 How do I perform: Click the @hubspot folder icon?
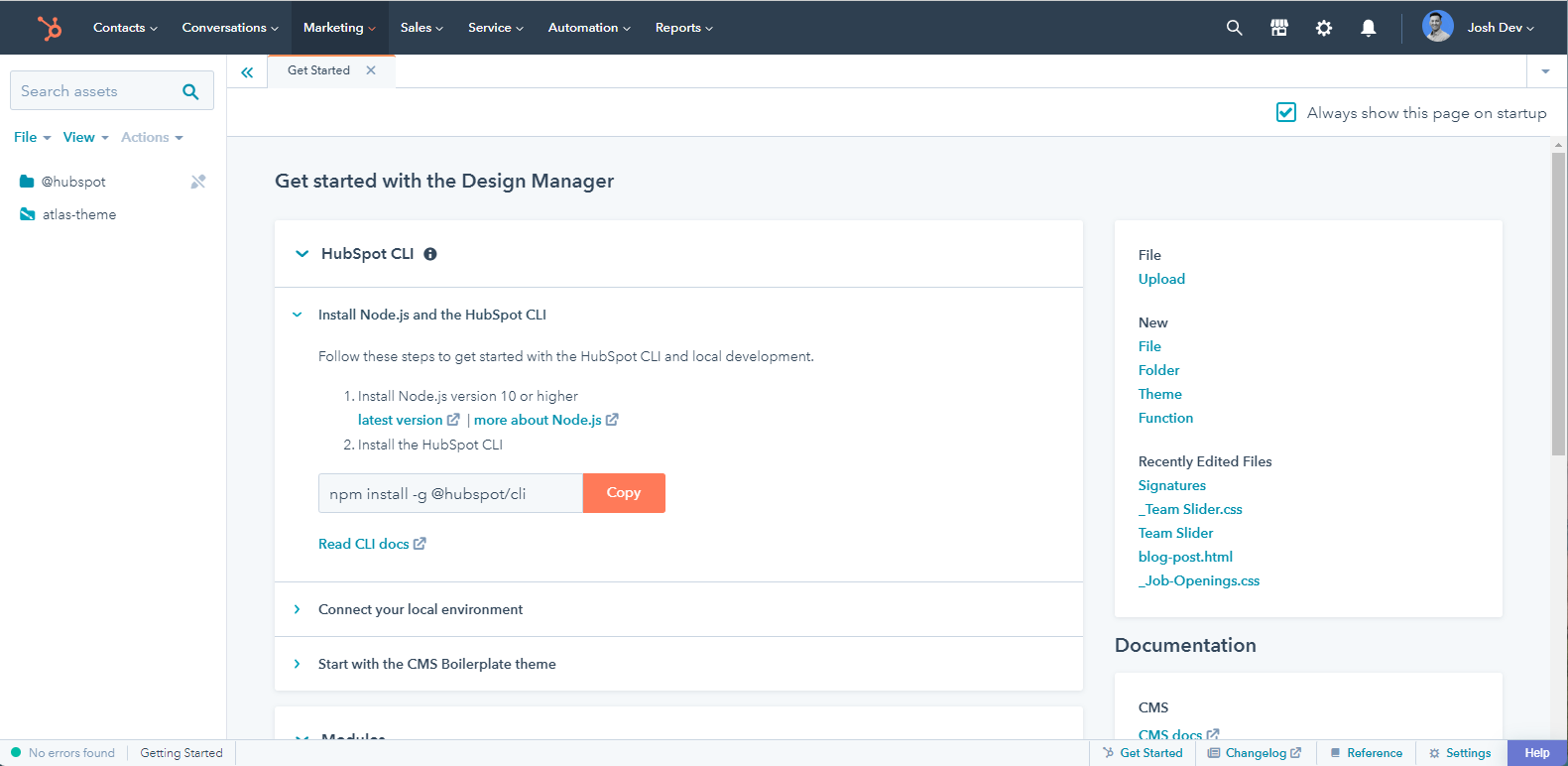tap(27, 182)
